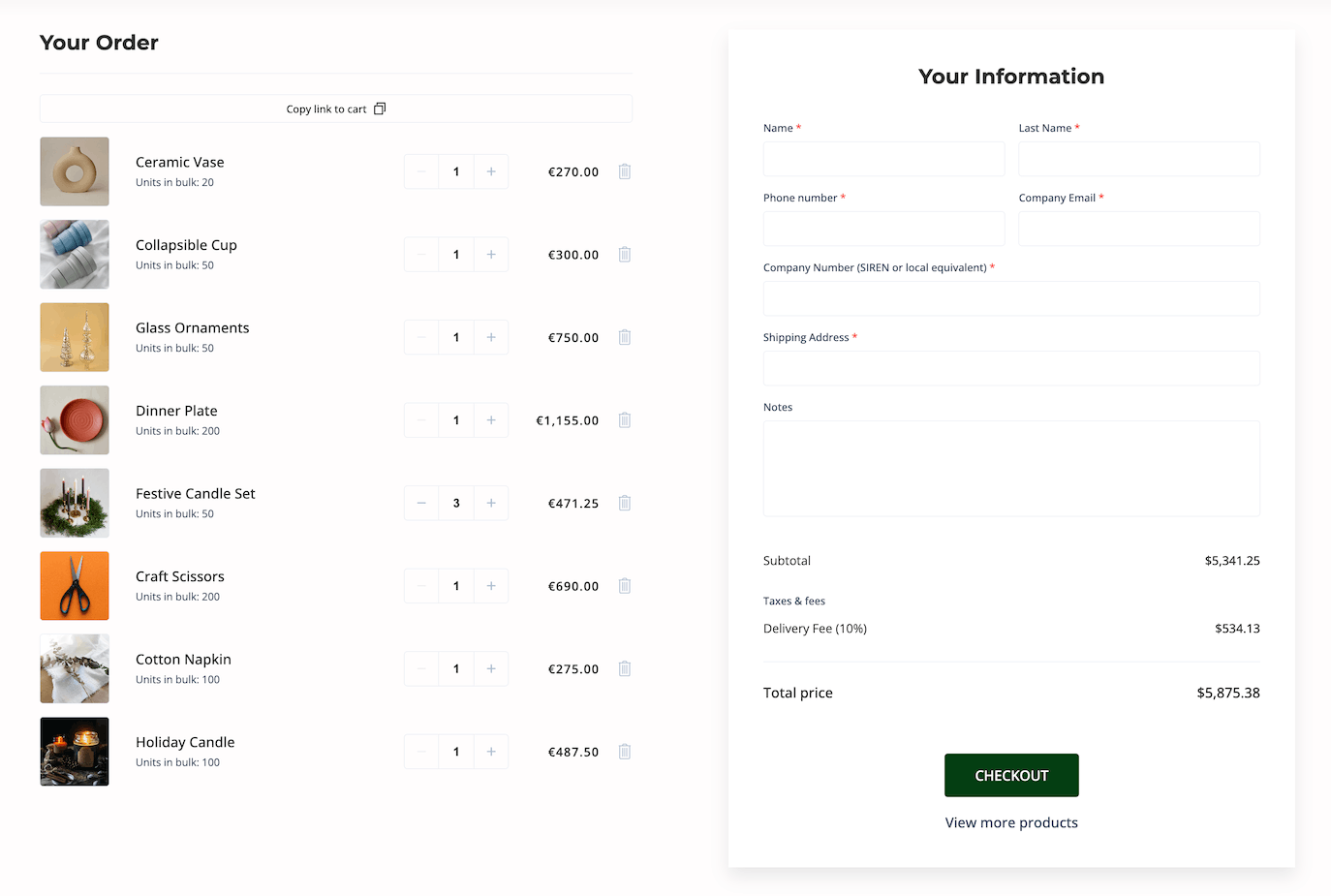Delete Ceramic Vase from the order
The image size is (1331, 896).
(x=625, y=171)
